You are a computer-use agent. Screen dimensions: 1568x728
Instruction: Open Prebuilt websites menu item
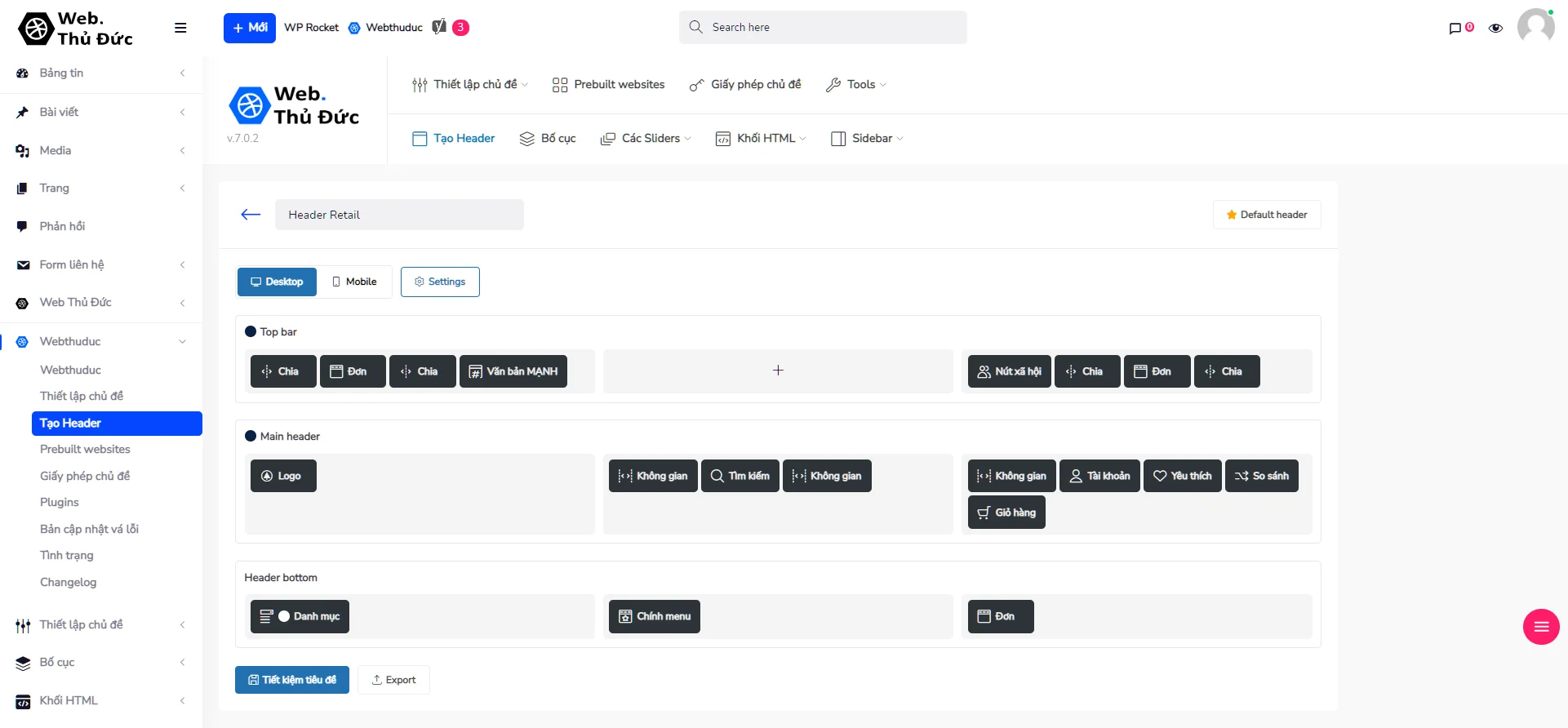point(608,85)
